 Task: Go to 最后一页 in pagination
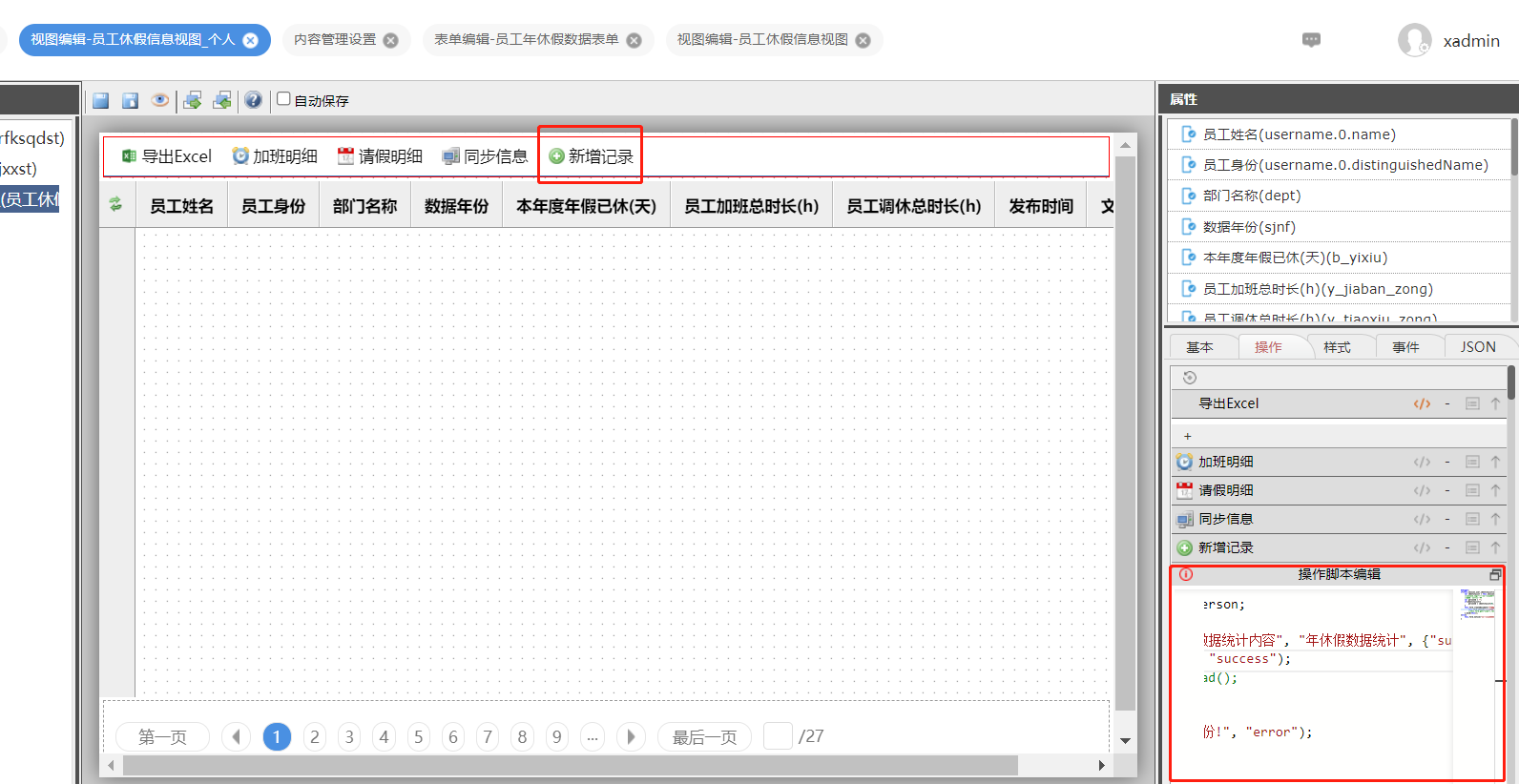(704, 736)
